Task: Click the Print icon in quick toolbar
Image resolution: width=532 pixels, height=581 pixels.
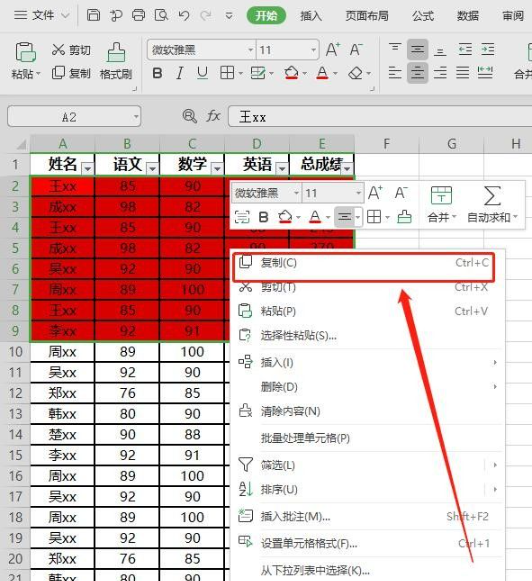Action: pos(139,16)
